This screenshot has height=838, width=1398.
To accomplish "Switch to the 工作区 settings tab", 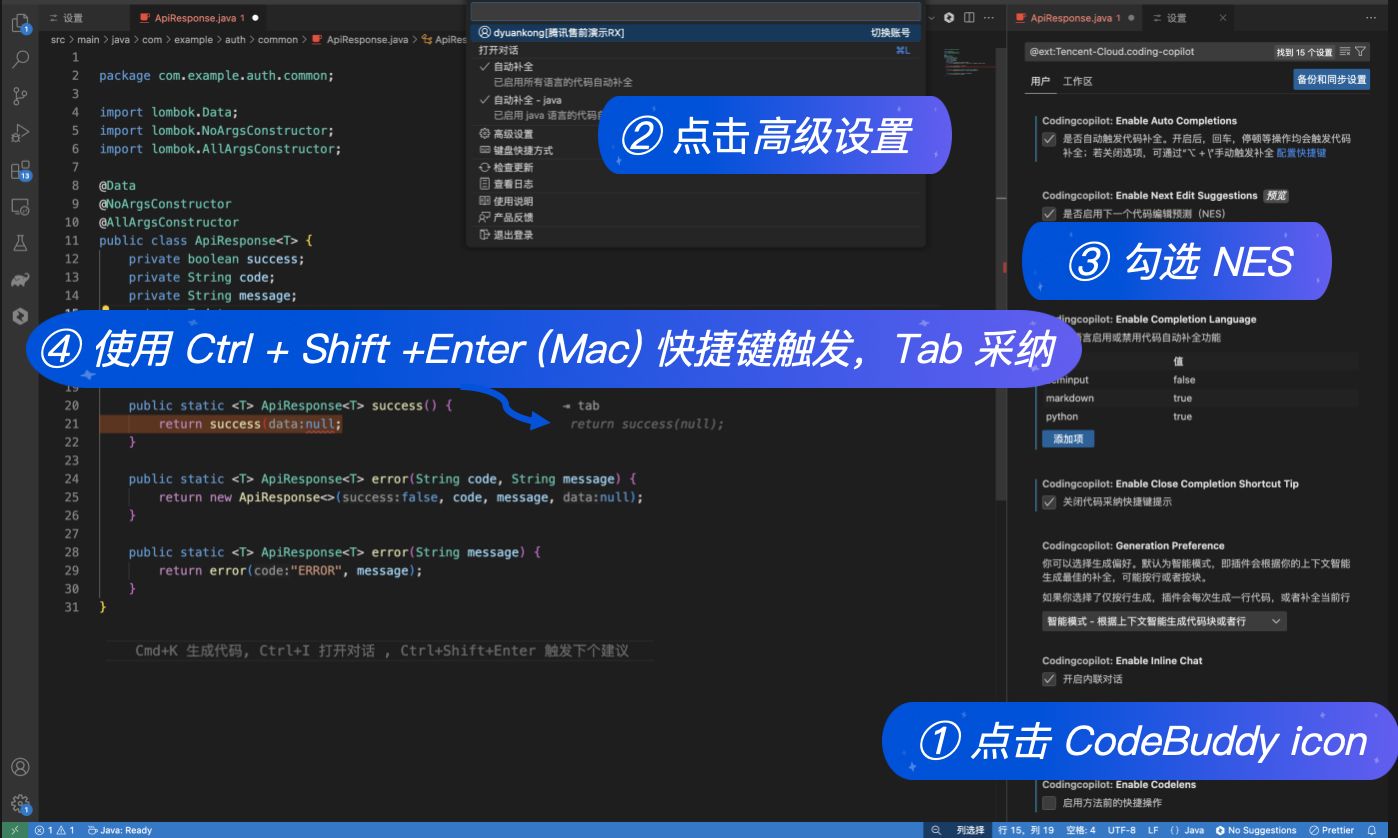I will pyautogui.click(x=1077, y=81).
